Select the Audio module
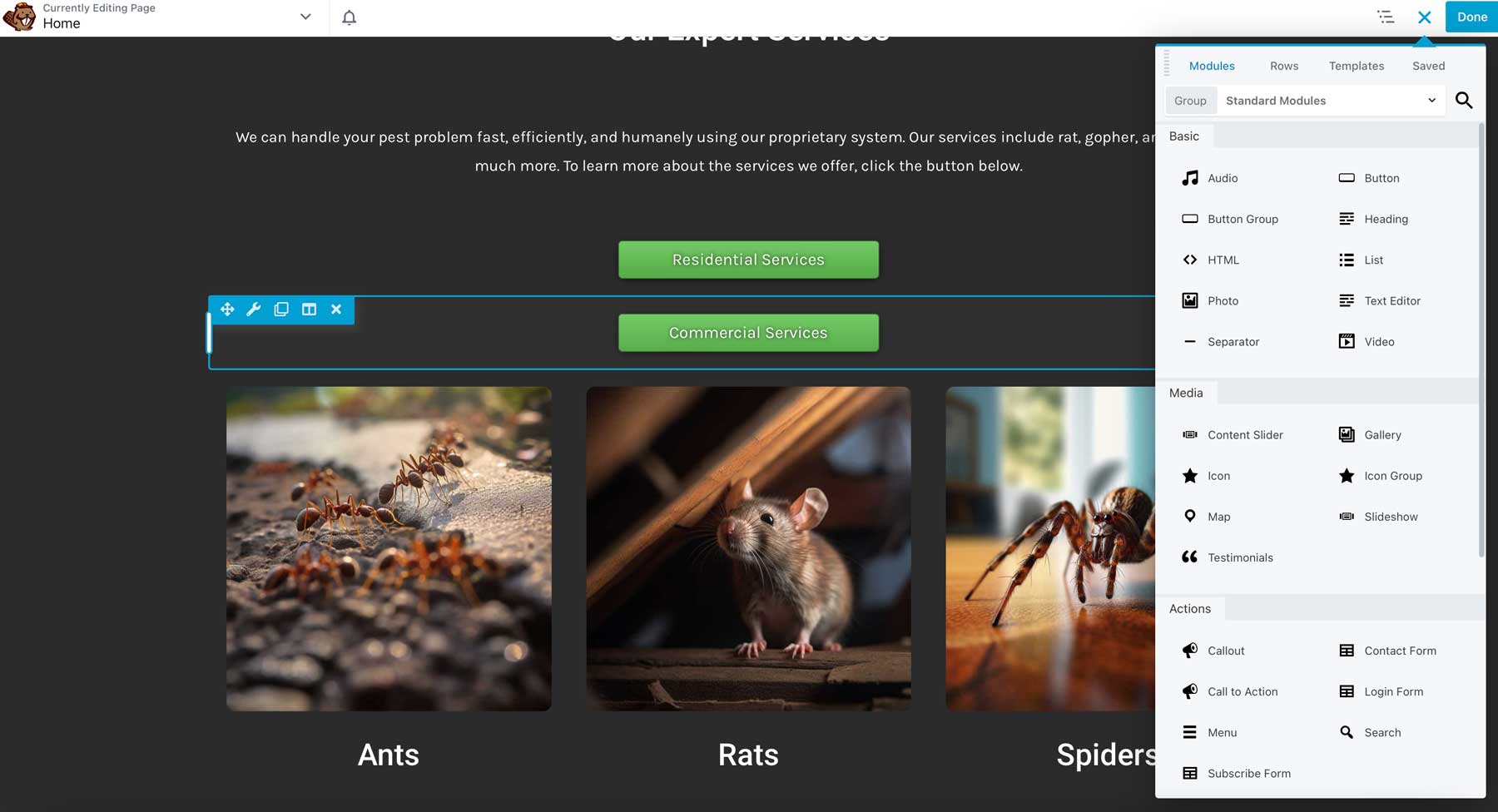Image resolution: width=1498 pixels, height=812 pixels. 1222,177
